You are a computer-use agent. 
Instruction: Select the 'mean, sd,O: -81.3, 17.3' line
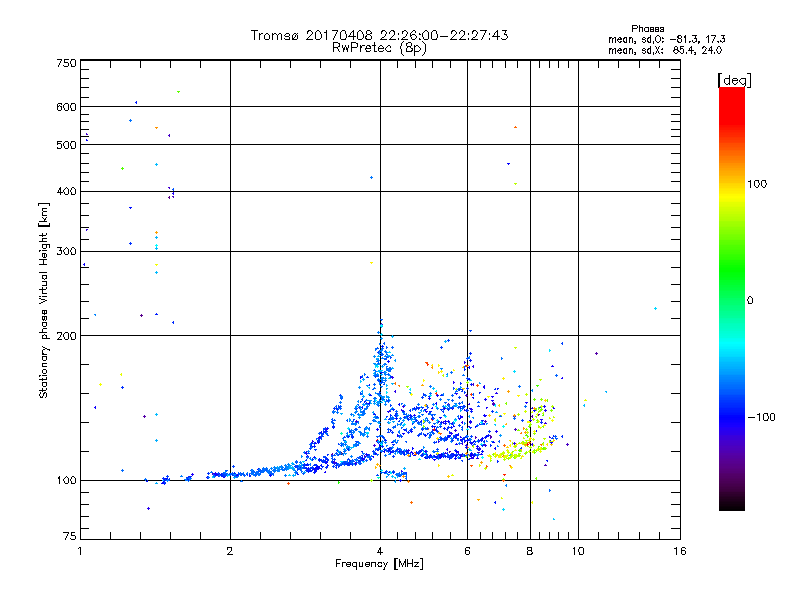tap(666, 39)
